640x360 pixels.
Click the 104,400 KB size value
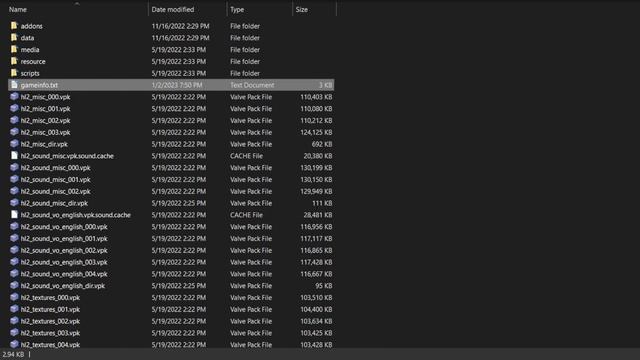[x=316, y=310]
